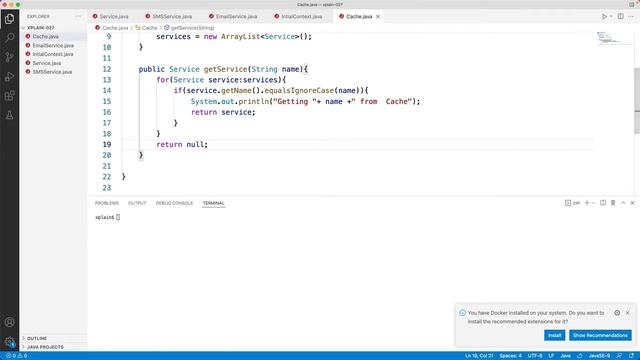Open the feedback icon in status bar
Screen dimensions: 640x360
click(619, 356)
